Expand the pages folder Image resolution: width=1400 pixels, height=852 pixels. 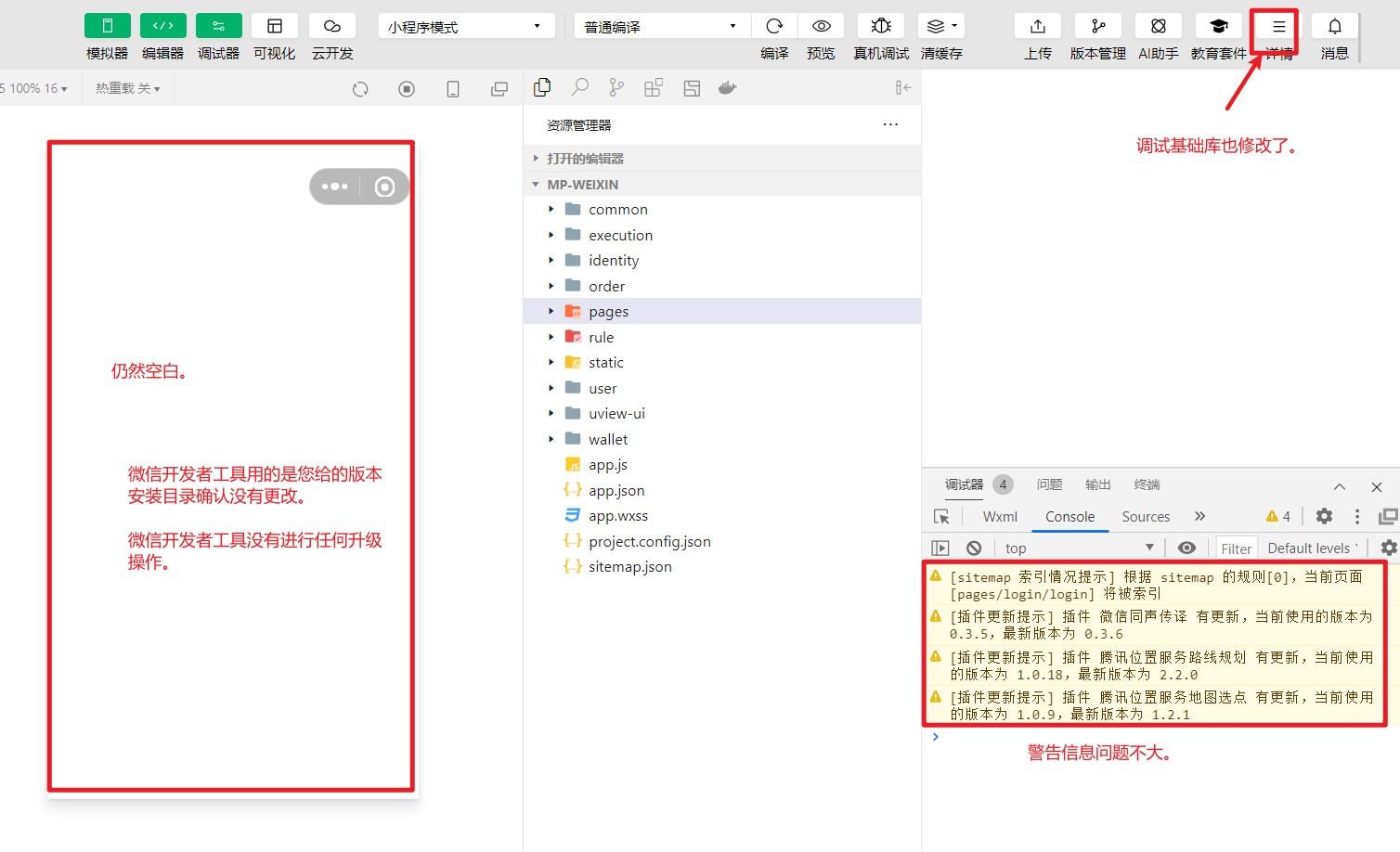coord(722,312)
